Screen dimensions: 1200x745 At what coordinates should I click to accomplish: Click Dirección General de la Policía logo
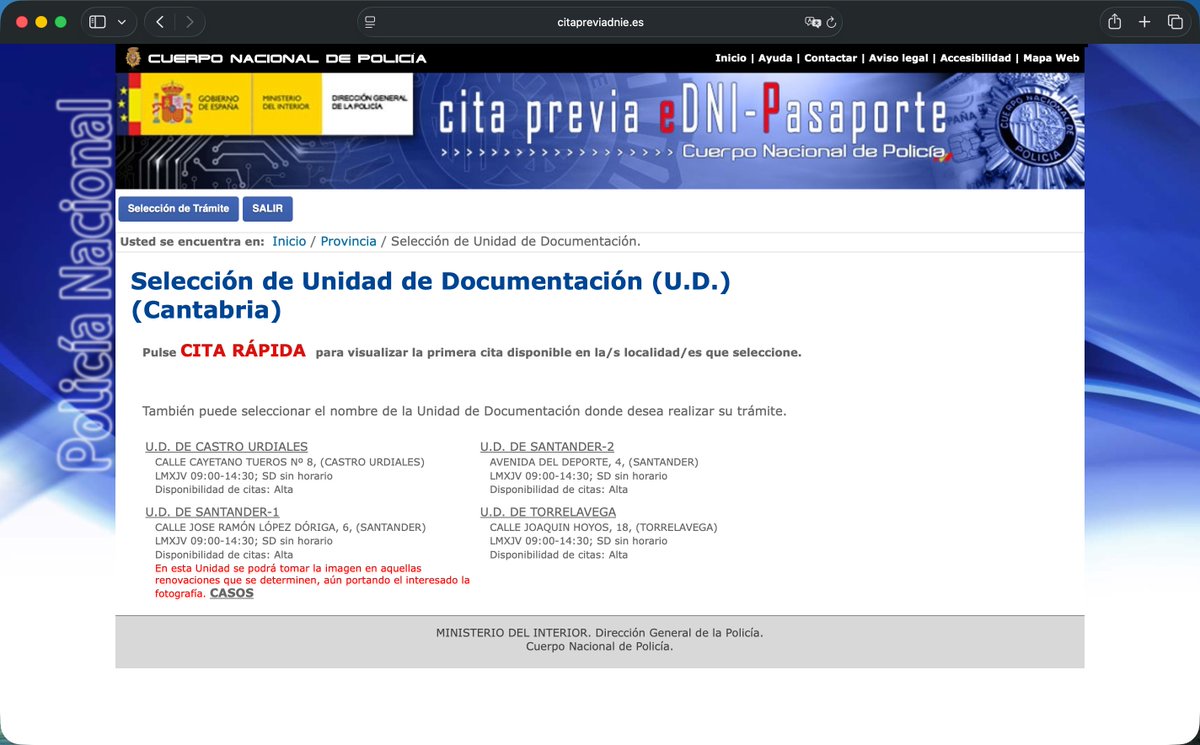368,103
